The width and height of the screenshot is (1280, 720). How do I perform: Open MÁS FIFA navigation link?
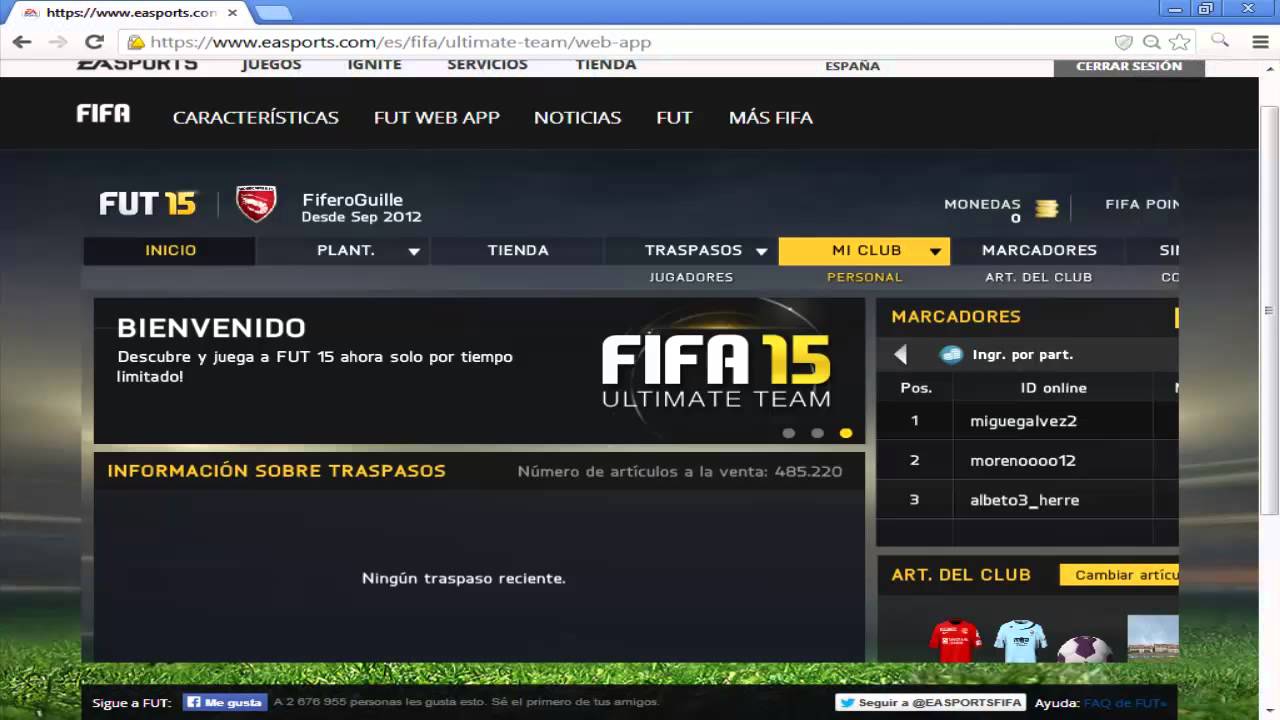coord(771,117)
